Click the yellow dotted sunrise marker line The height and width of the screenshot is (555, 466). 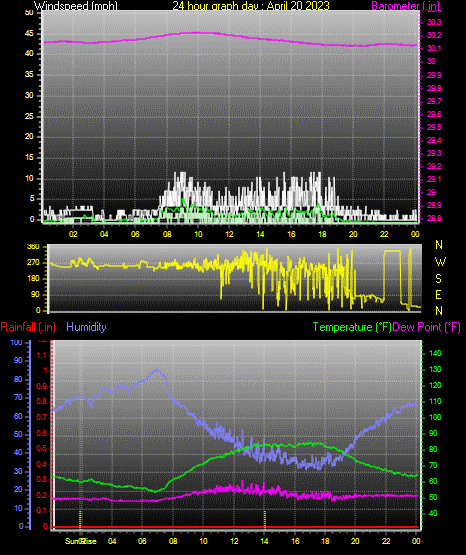coord(80,519)
